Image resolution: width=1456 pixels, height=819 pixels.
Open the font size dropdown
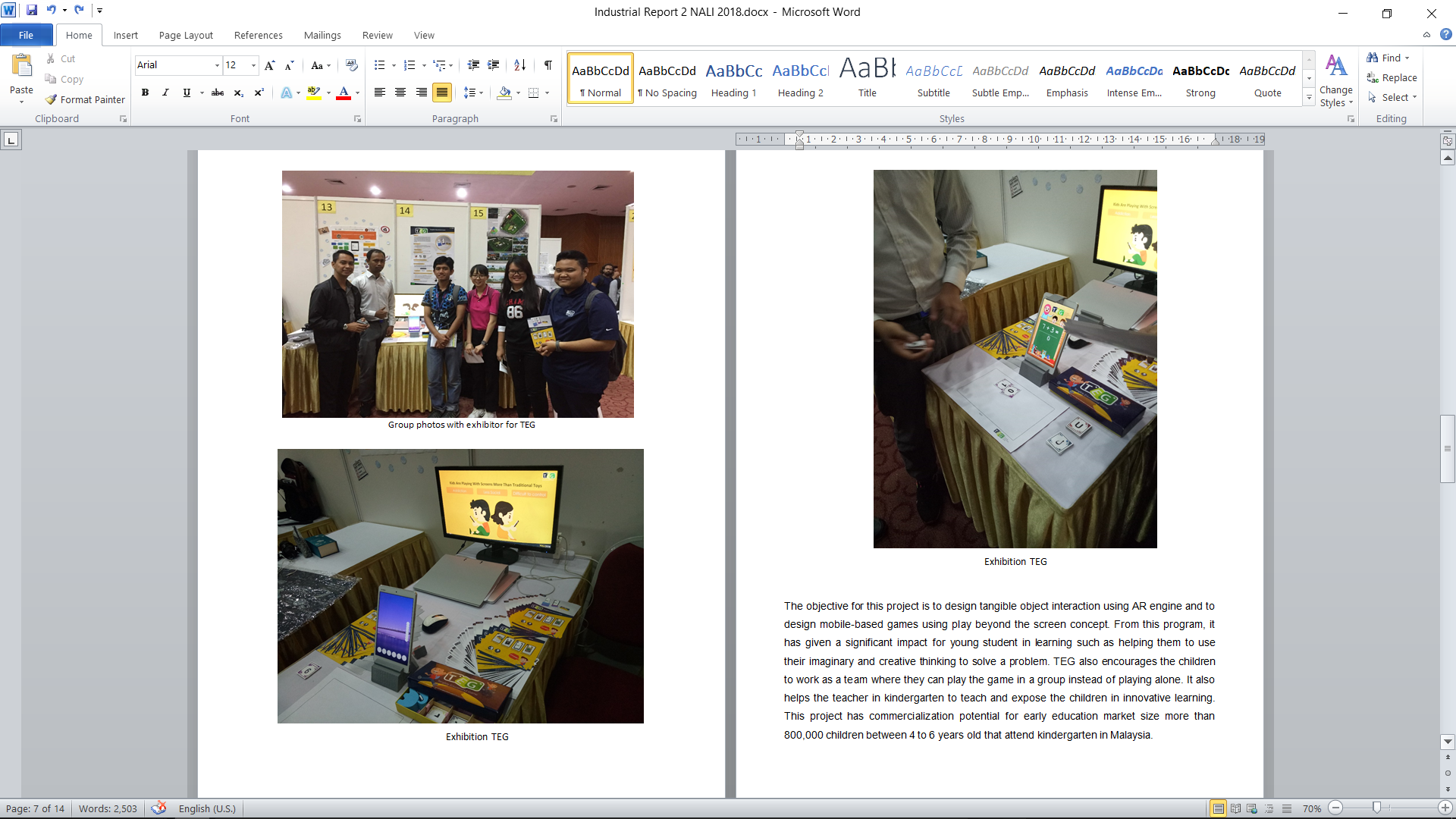pos(253,65)
